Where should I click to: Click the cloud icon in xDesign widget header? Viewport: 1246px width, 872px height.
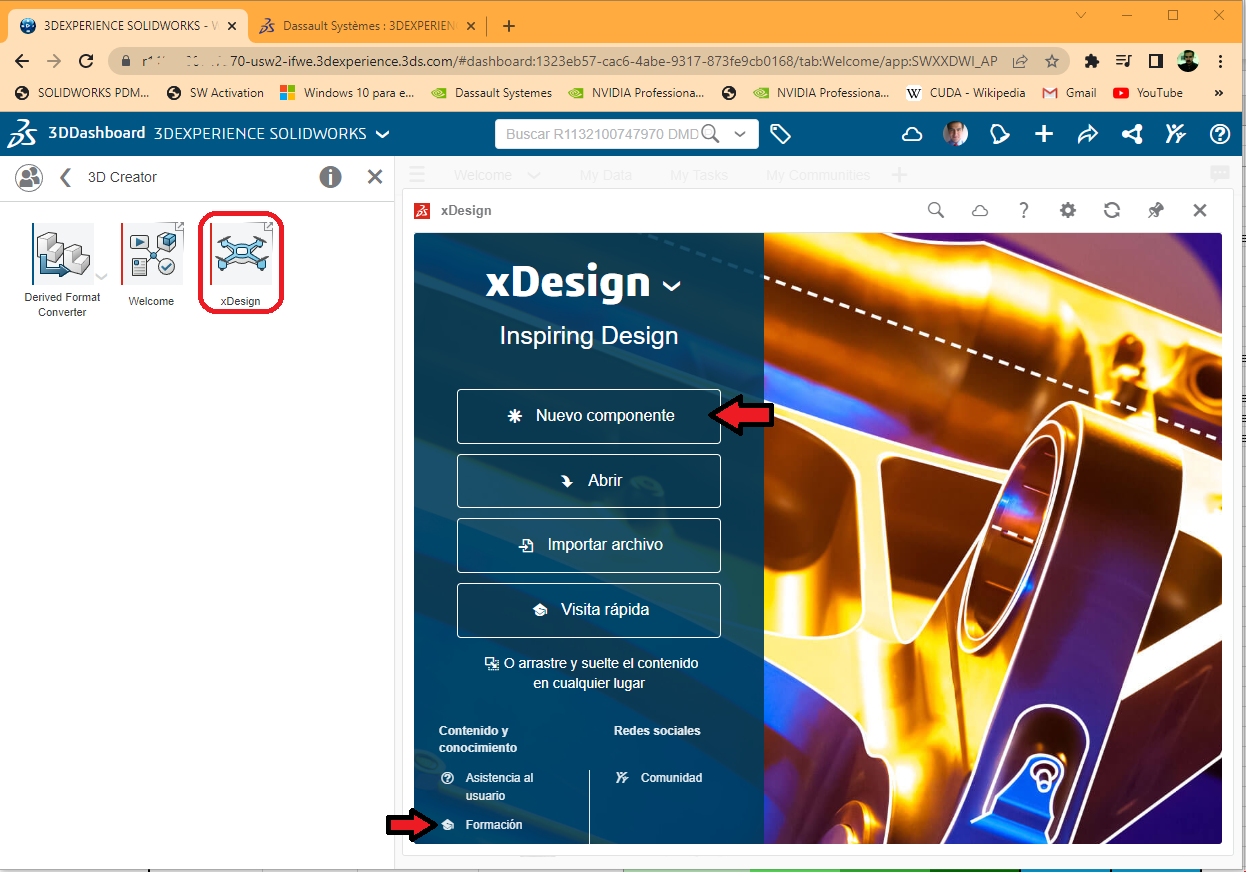click(980, 210)
